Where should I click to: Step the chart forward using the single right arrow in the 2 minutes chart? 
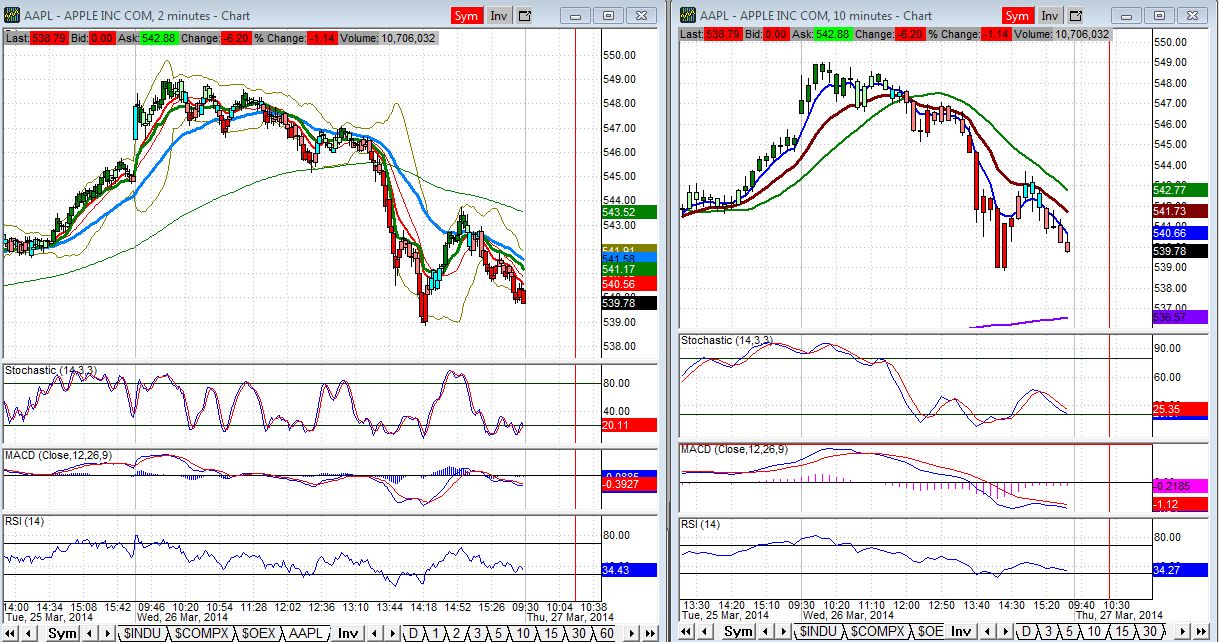[x=632, y=633]
